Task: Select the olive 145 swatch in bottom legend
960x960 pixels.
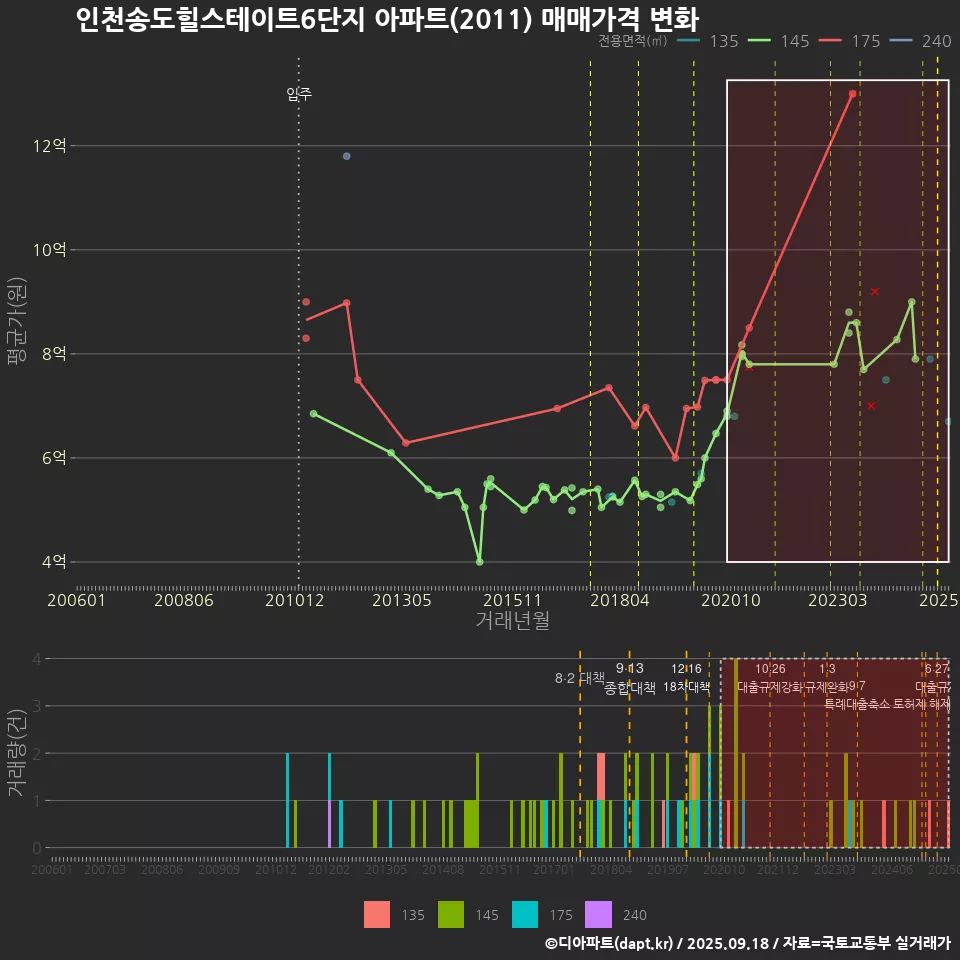Action: click(451, 914)
